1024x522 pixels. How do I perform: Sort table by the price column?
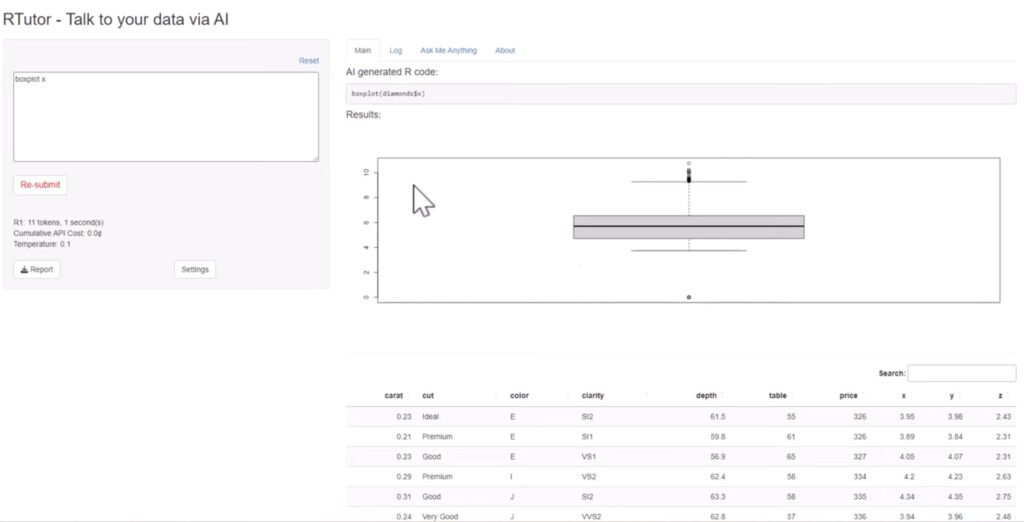848,396
